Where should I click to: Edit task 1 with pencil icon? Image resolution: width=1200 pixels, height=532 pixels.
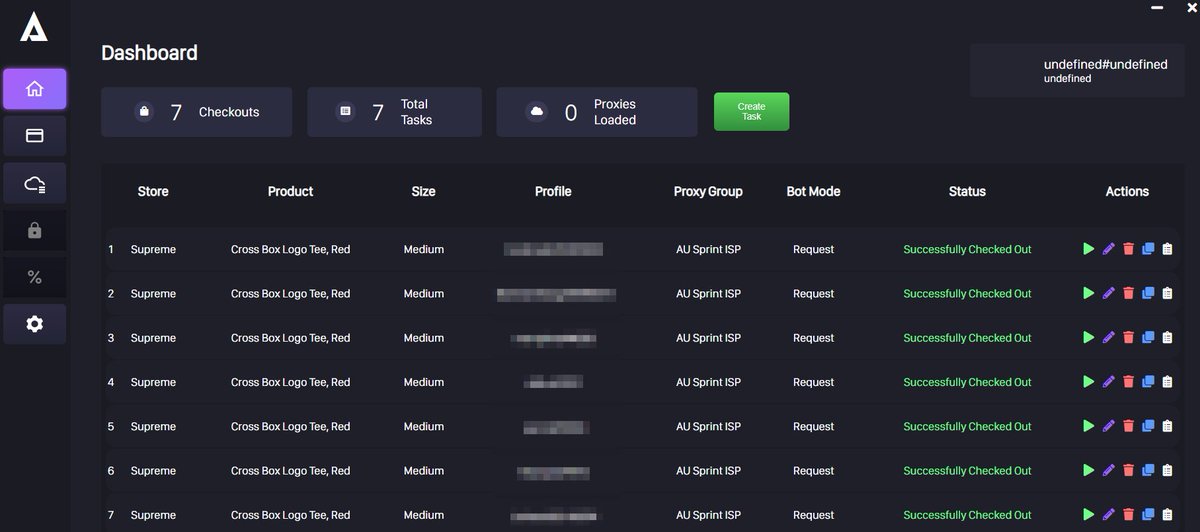pyautogui.click(x=1108, y=249)
